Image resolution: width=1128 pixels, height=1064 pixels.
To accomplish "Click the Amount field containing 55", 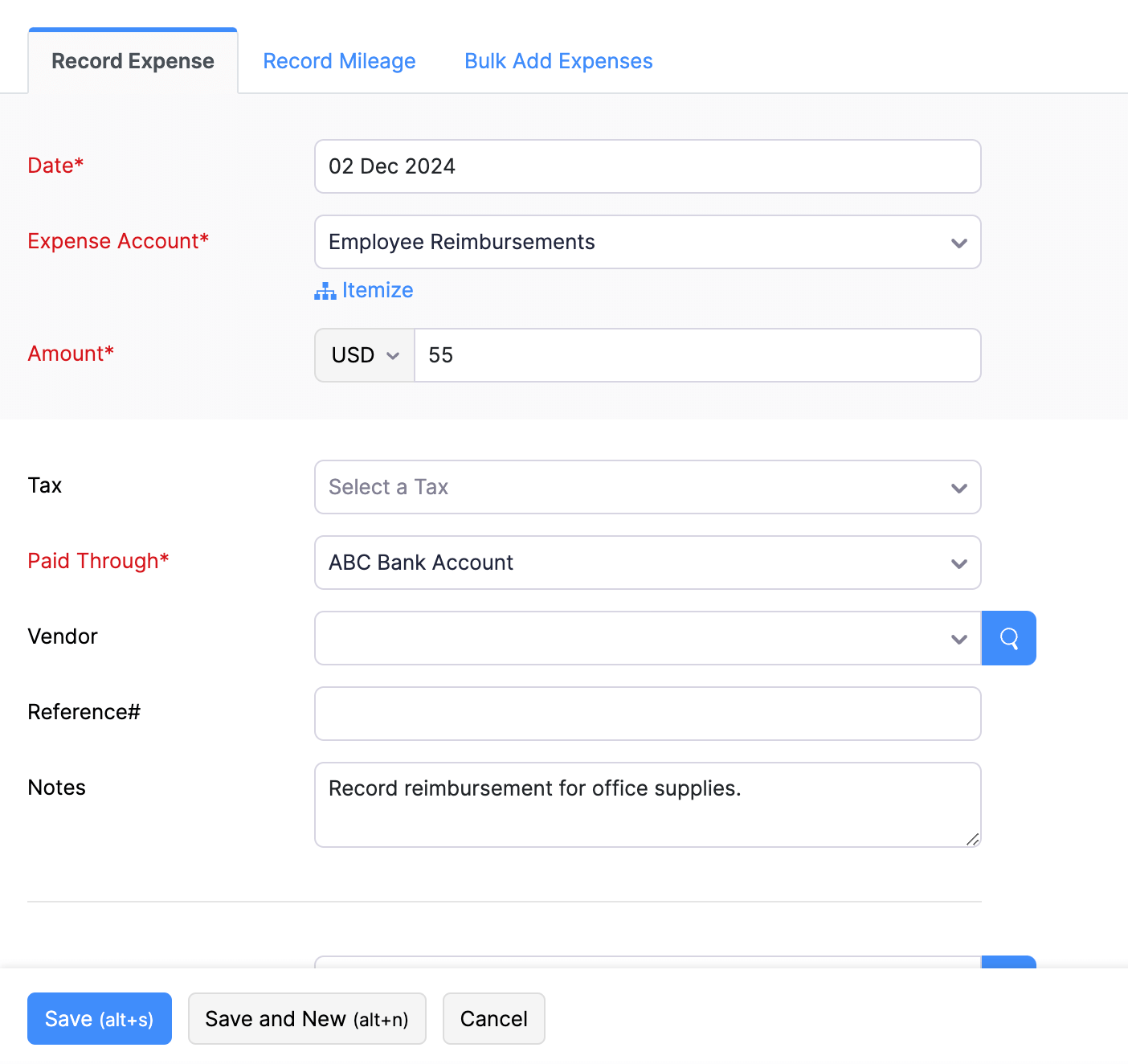I will click(x=697, y=354).
